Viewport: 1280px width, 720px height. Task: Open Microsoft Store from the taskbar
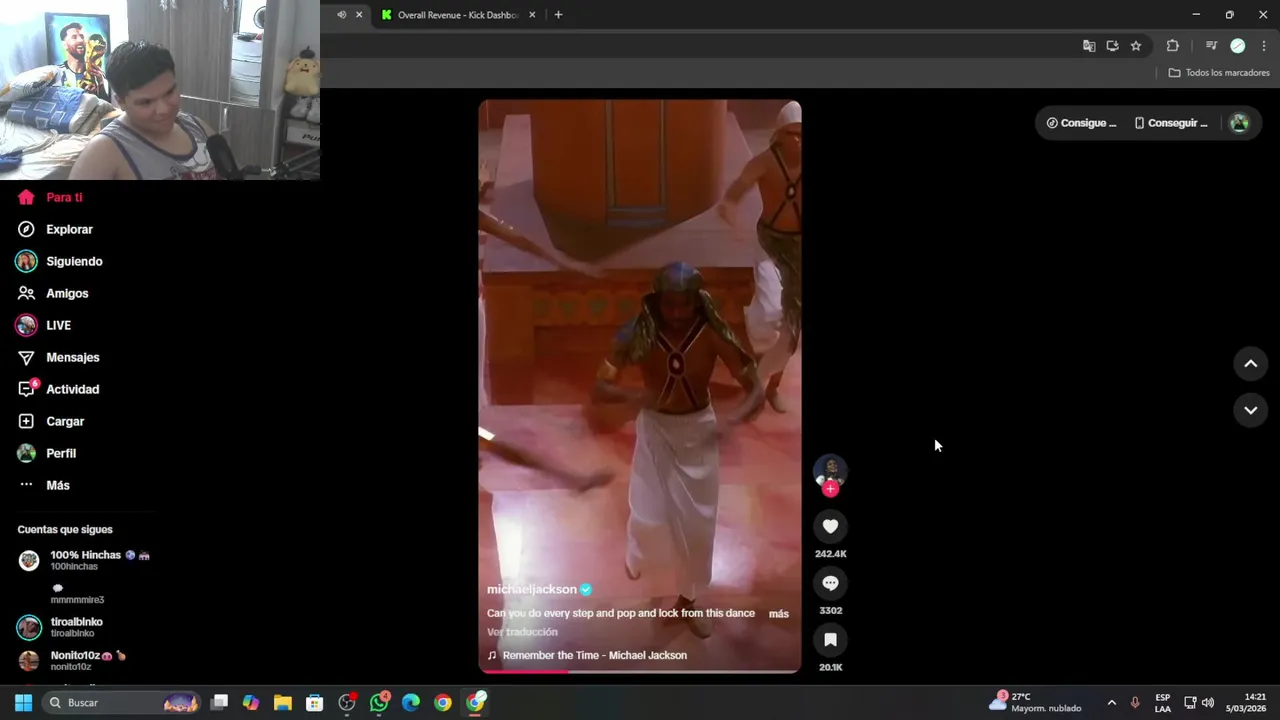[x=315, y=703]
